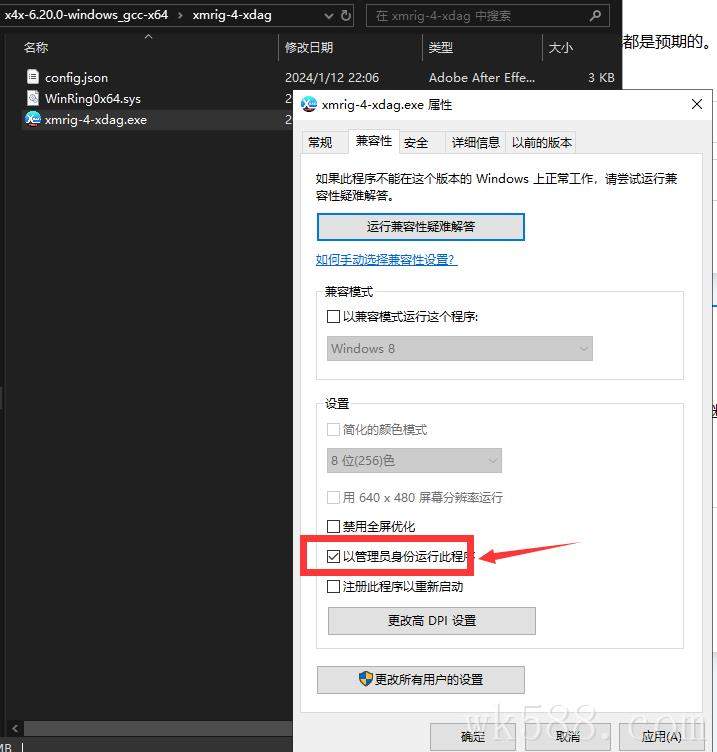Close the xmrig-4-xdag.exe properties dialog
717x752 pixels.
point(697,104)
